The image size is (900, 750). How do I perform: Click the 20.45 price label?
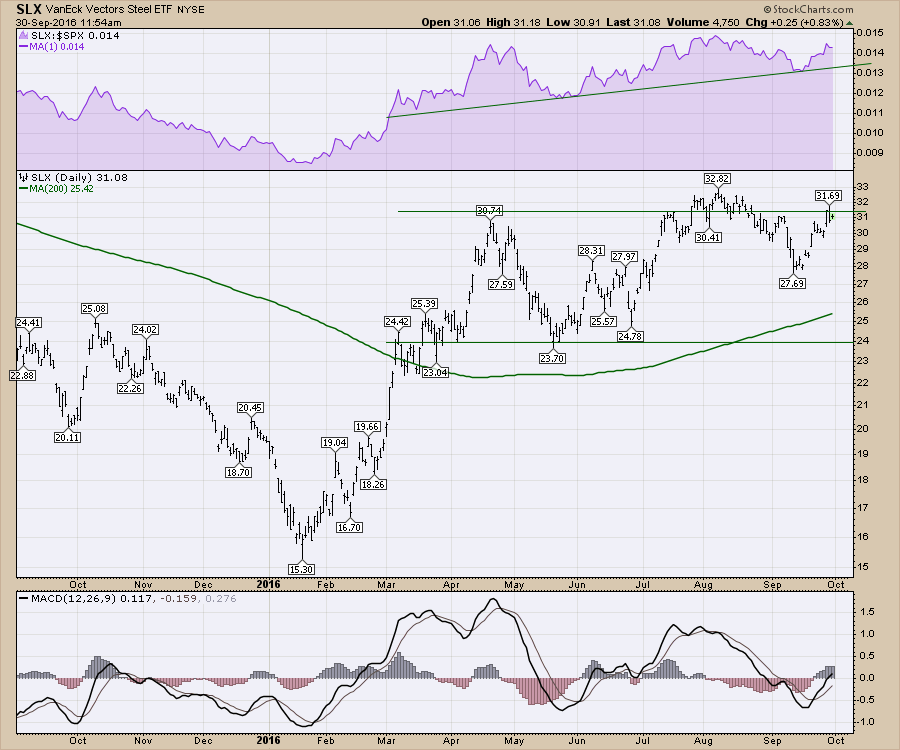coord(250,407)
